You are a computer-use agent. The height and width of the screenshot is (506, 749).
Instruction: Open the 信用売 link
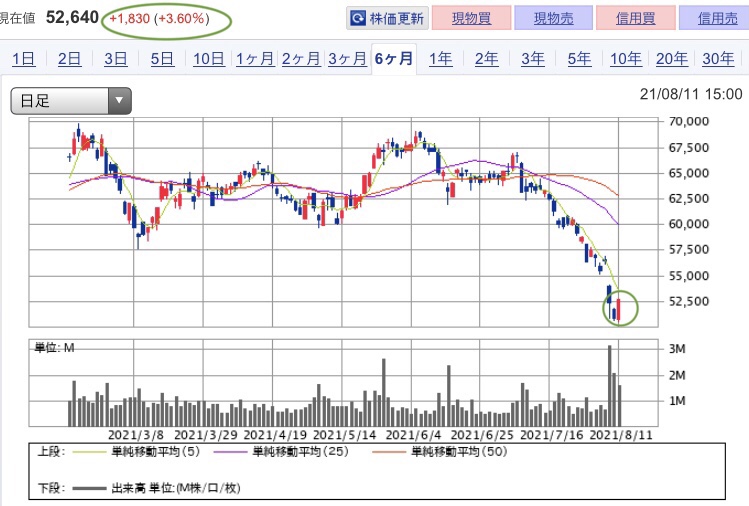[x=717, y=18]
